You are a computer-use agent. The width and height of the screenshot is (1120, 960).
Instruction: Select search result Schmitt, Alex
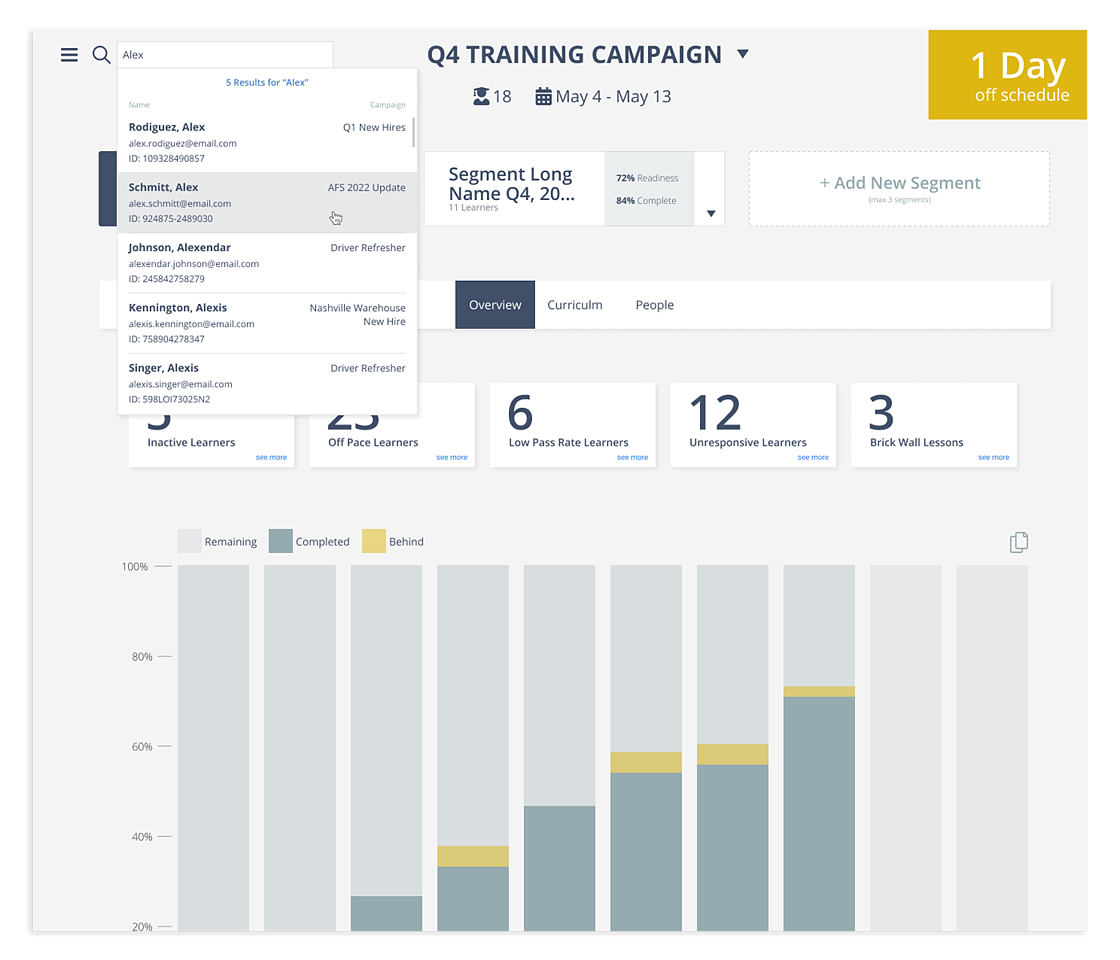point(267,202)
